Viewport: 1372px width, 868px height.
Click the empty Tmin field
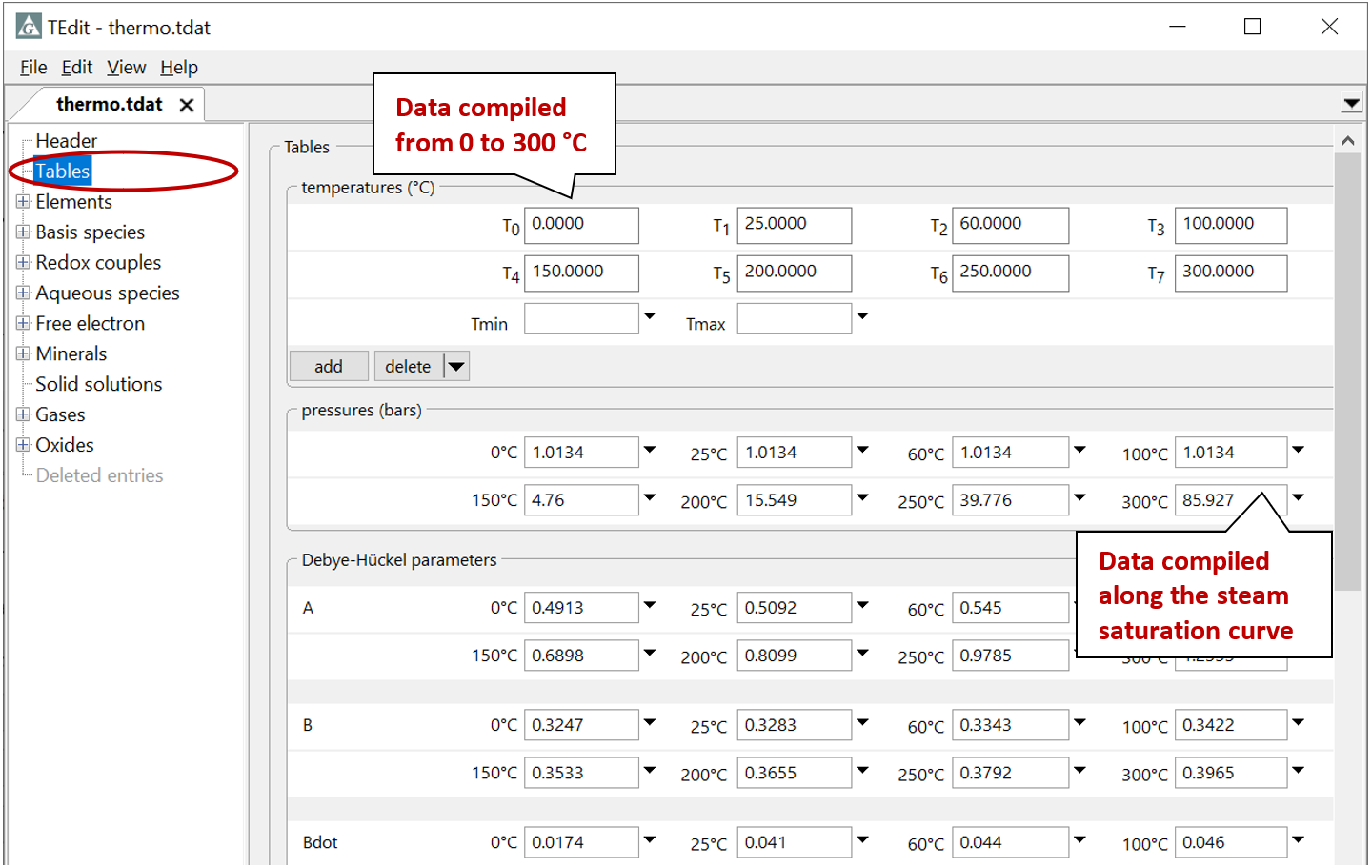[581, 318]
